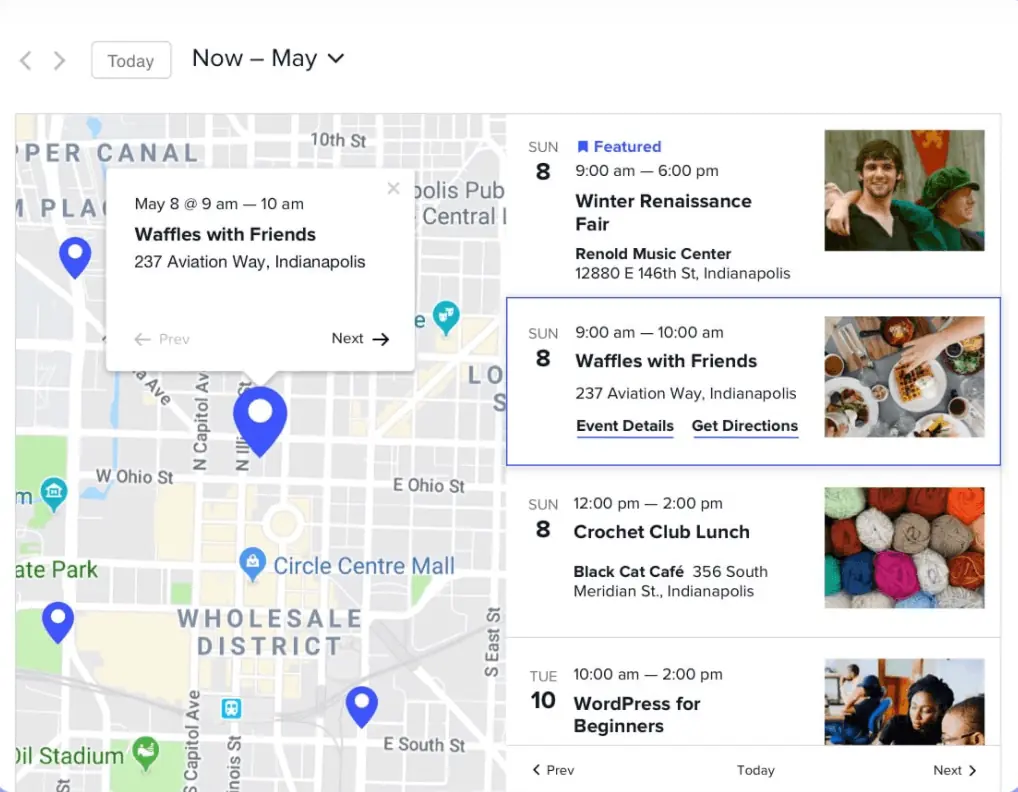This screenshot has width=1018, height=792.
Task: Click blue map pin beside State Park
Action: pyautogui.click(x=58, y=623)
